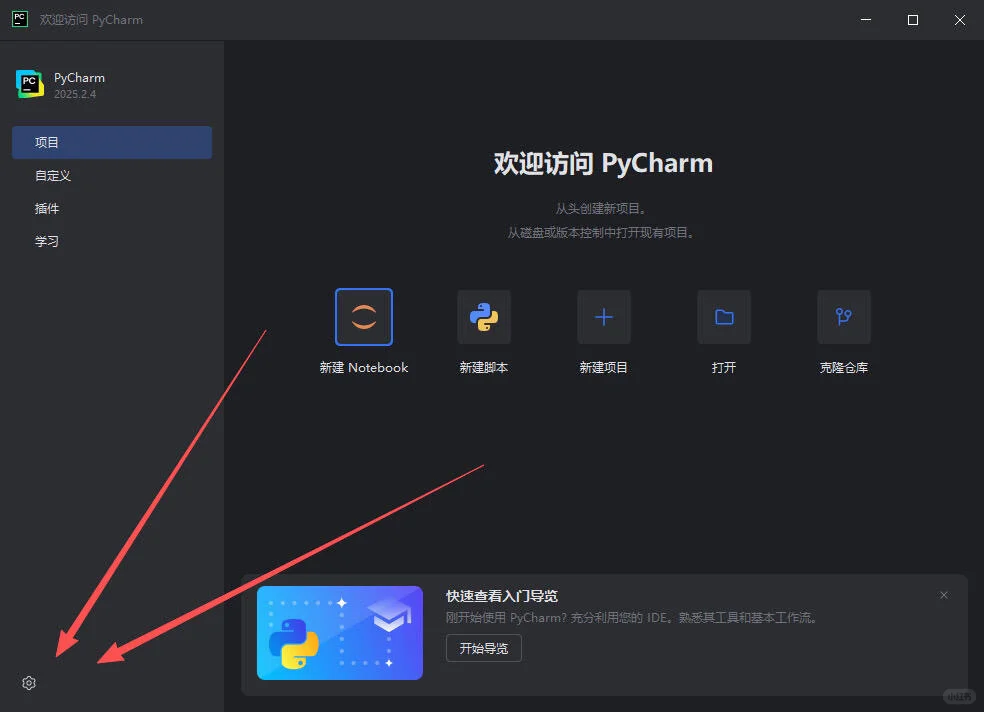Open the settings gear in the bottom left

pyautogui.click(x=28, y=682)
